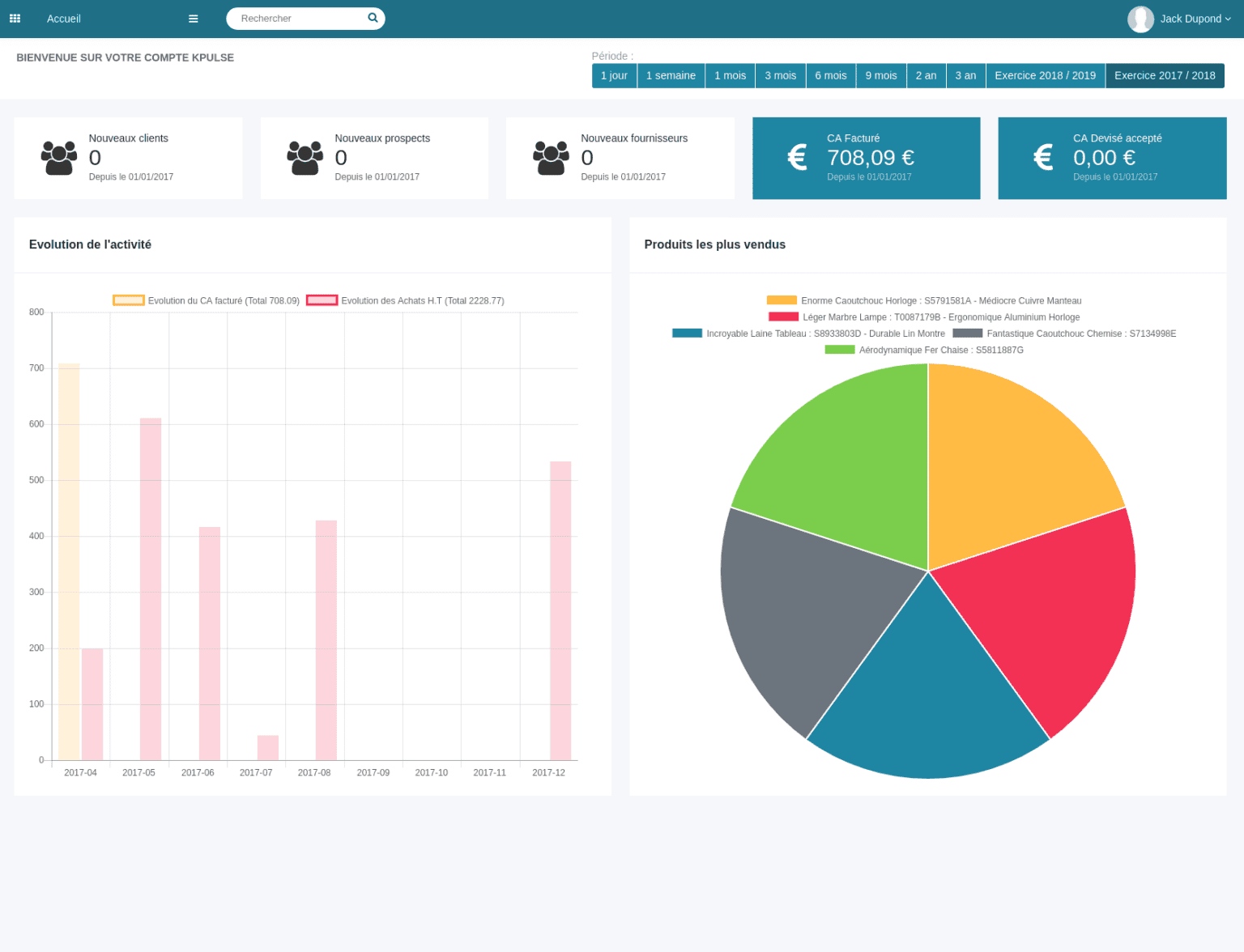Image resolution: width=1244 pixels, height=952 pixels.
Task: Select the 1 jour period
Action: 614,75
